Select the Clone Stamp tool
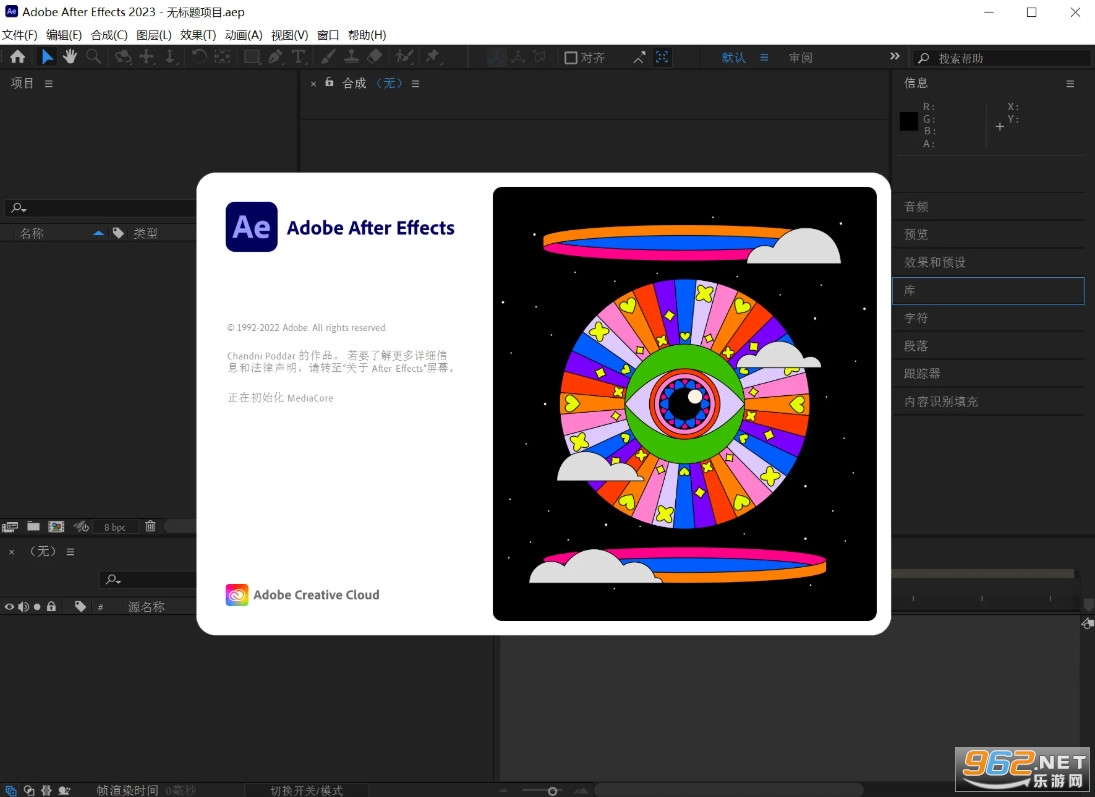The height and width of the screenshot is (797, 1095). [351, 57]
